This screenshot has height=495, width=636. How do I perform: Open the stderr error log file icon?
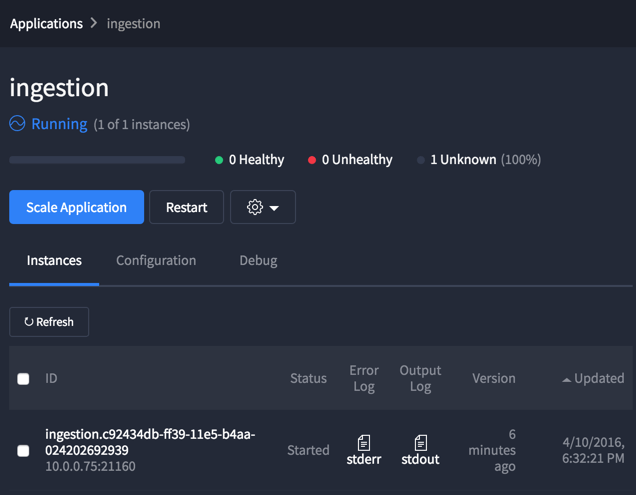pos(364,442)
